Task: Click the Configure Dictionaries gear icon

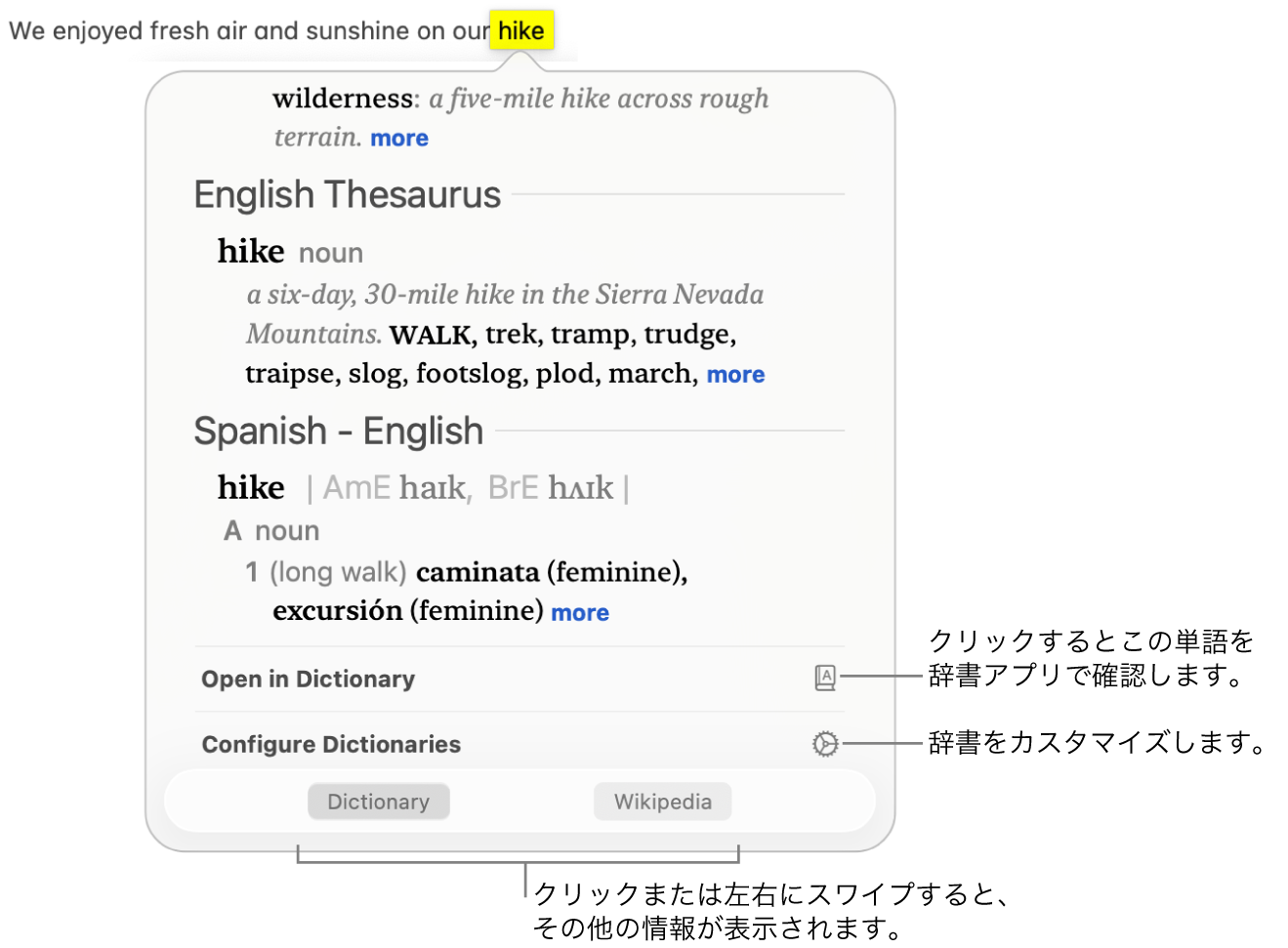Action: tap(825, 744)
